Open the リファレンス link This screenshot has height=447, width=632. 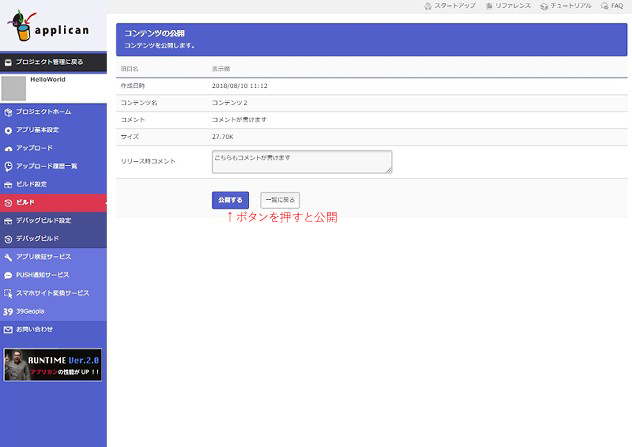509,6
